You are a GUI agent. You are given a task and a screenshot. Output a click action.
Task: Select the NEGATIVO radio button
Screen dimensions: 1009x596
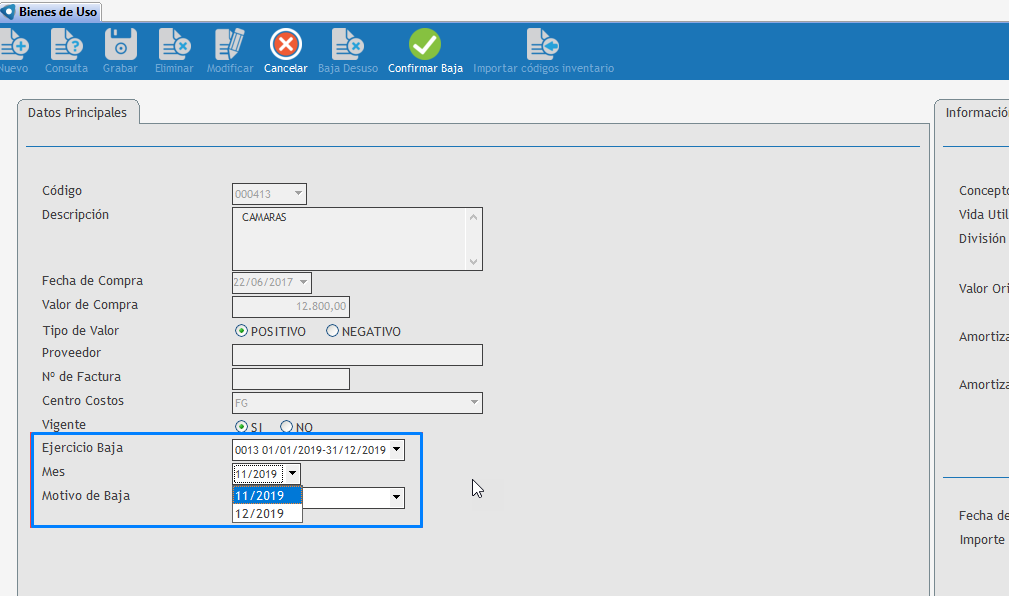click(333, 332)
